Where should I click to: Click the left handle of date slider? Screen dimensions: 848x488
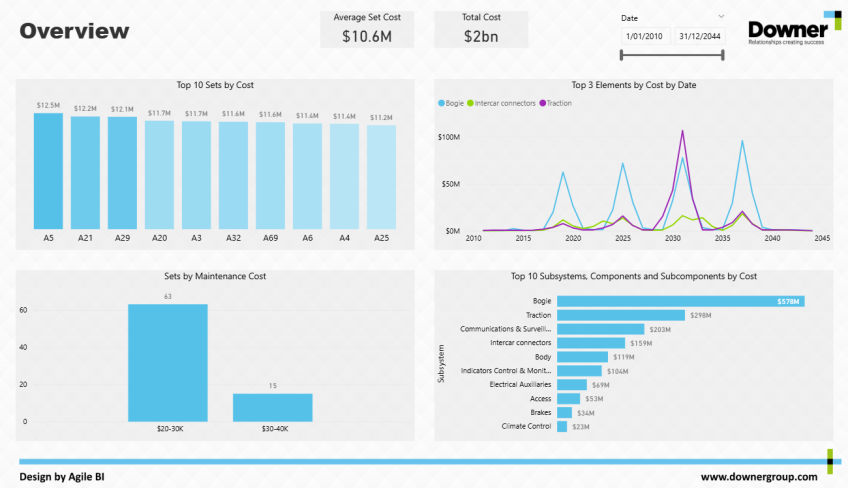pos(621,53)
